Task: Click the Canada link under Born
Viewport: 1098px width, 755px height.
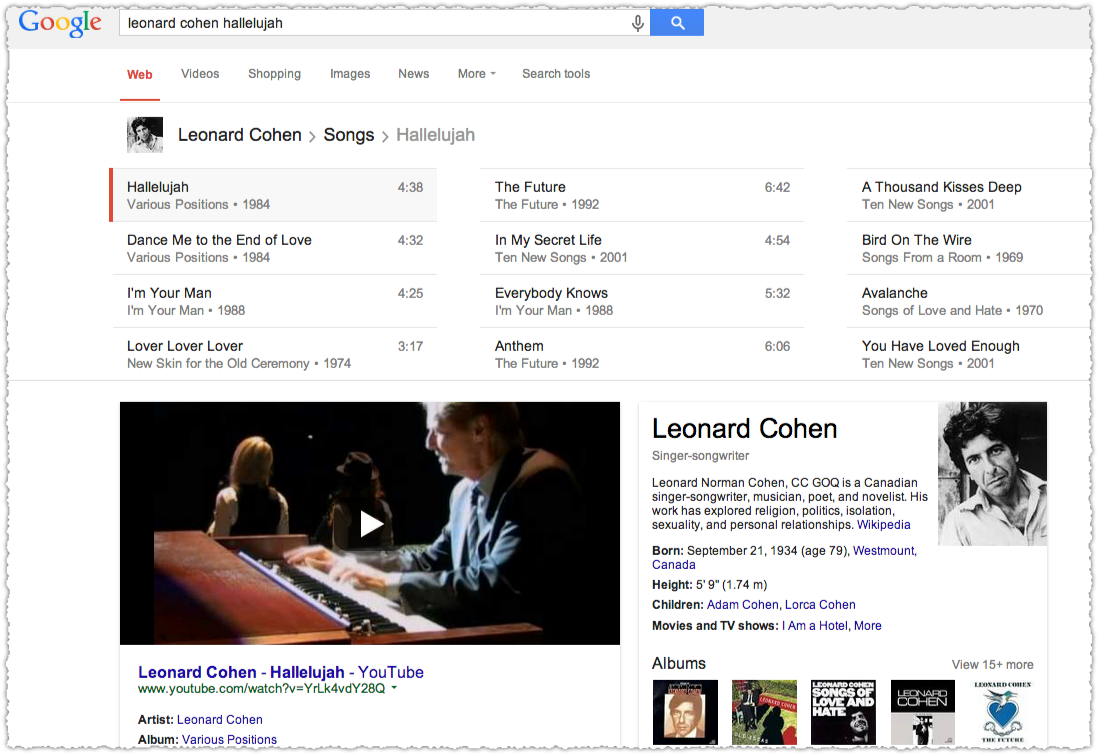Action: point(674,564)
